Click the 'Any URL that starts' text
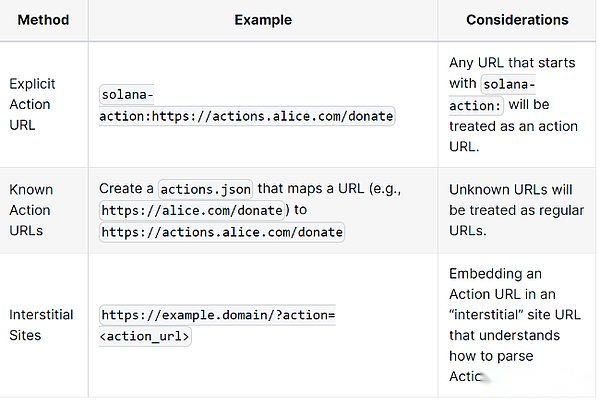The width and height of the screenshot is (600, 404). [512, 62]
